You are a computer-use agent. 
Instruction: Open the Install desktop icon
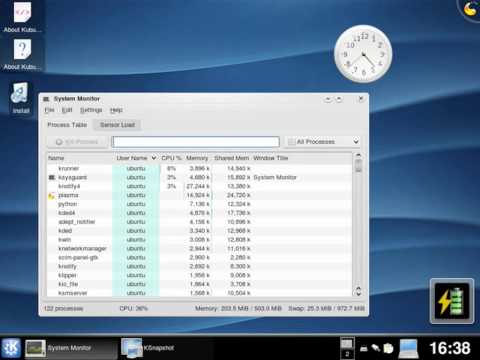[x=21, y=98]
